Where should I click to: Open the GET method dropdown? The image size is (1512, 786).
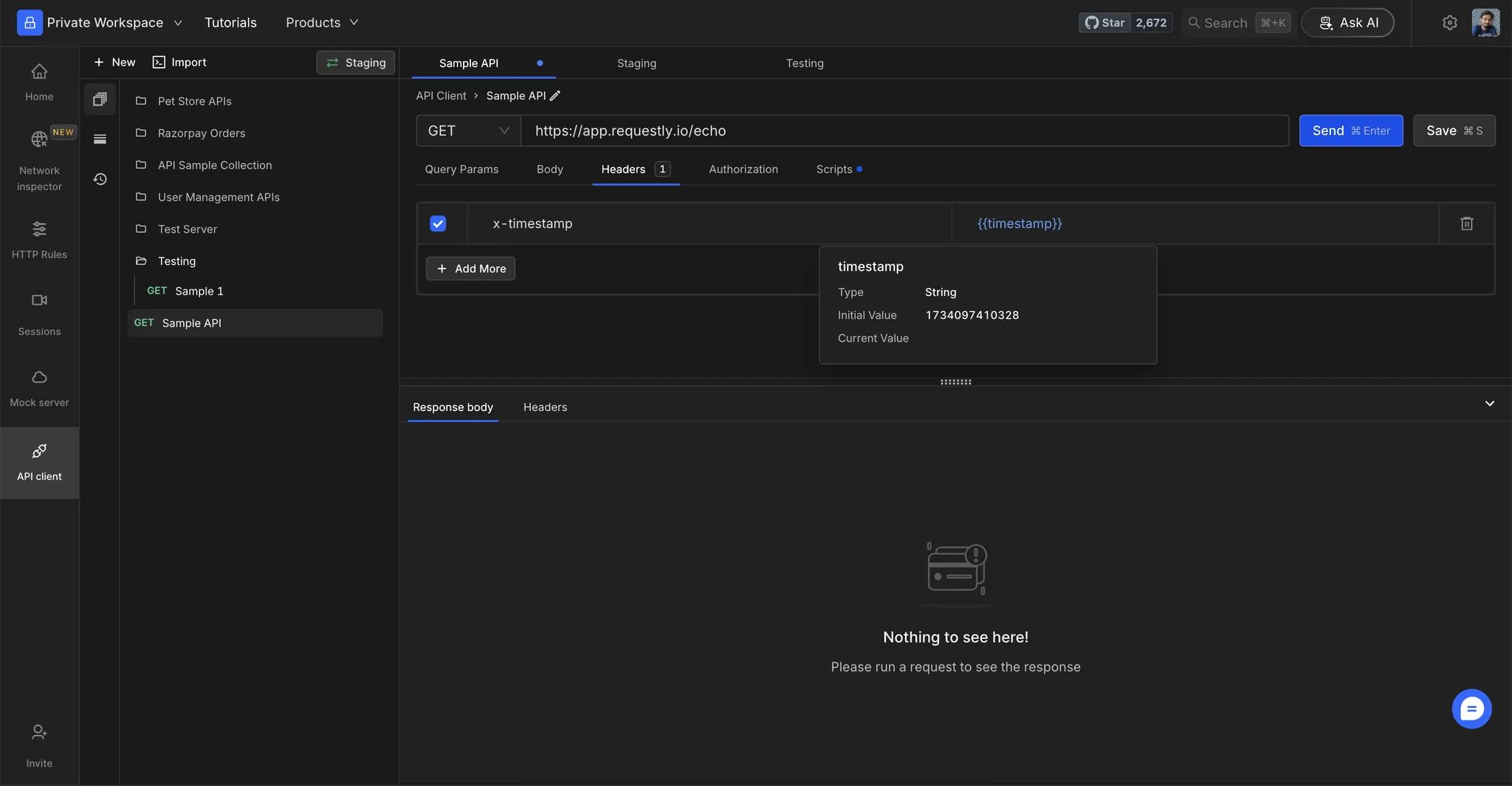tap(468, 131)
